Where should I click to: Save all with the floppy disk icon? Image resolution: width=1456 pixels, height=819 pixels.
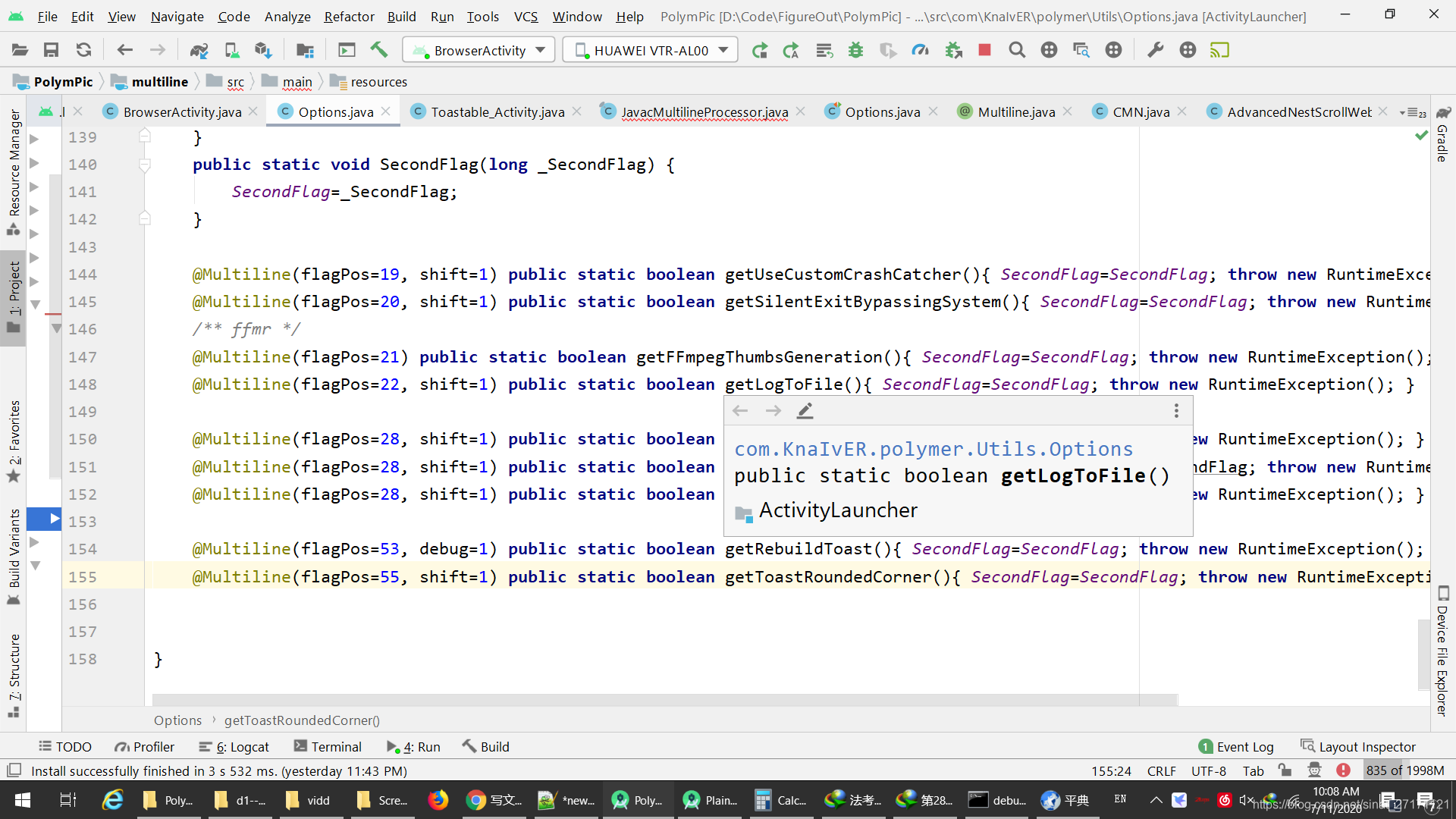[x=52, y=50]
